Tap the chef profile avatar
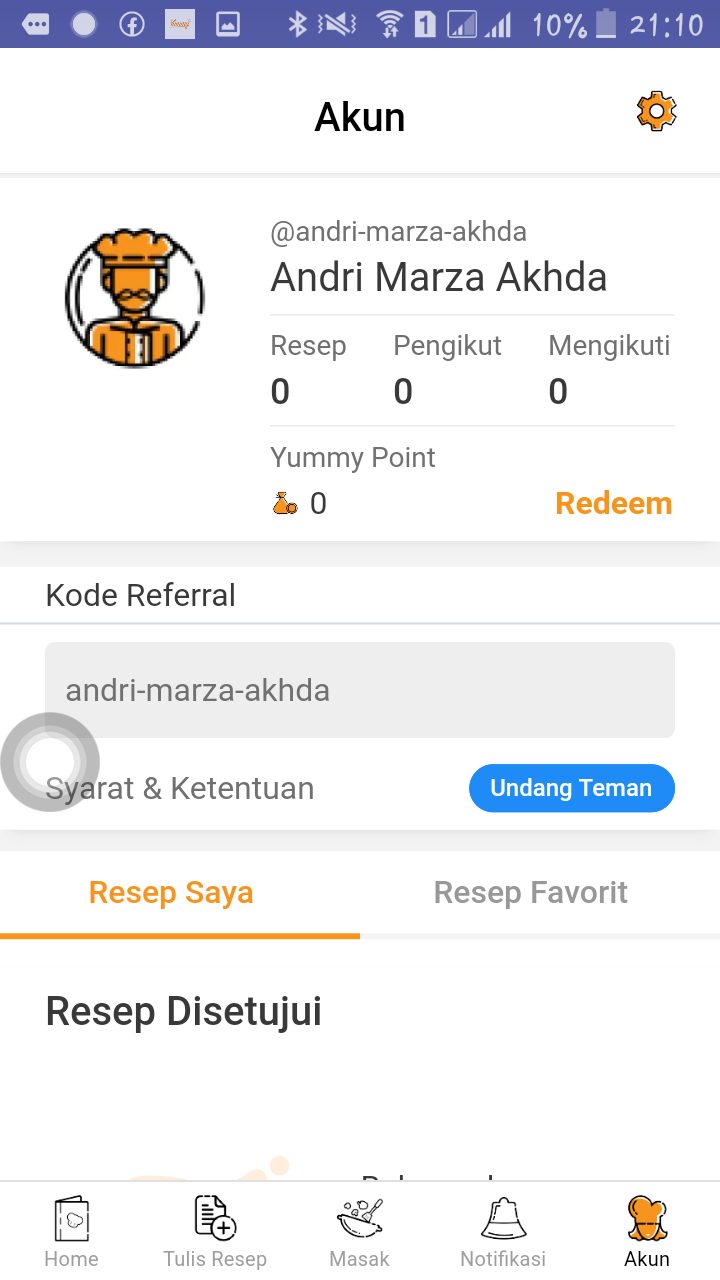Viewport: 720px width, 1280px height. [135, 297]
